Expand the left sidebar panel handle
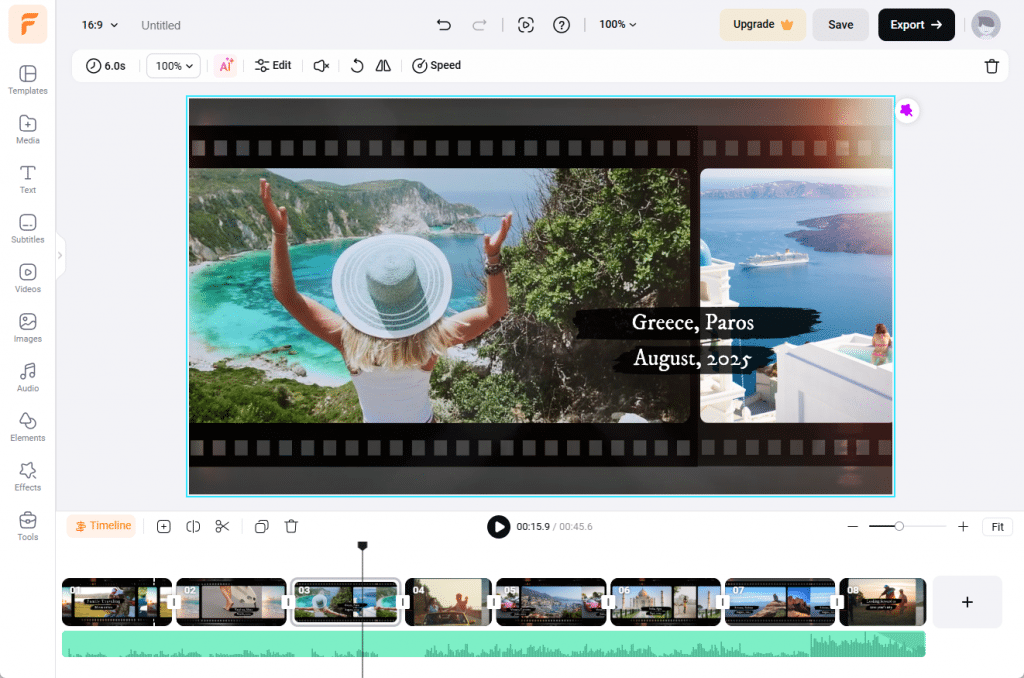 pos(60,255)
